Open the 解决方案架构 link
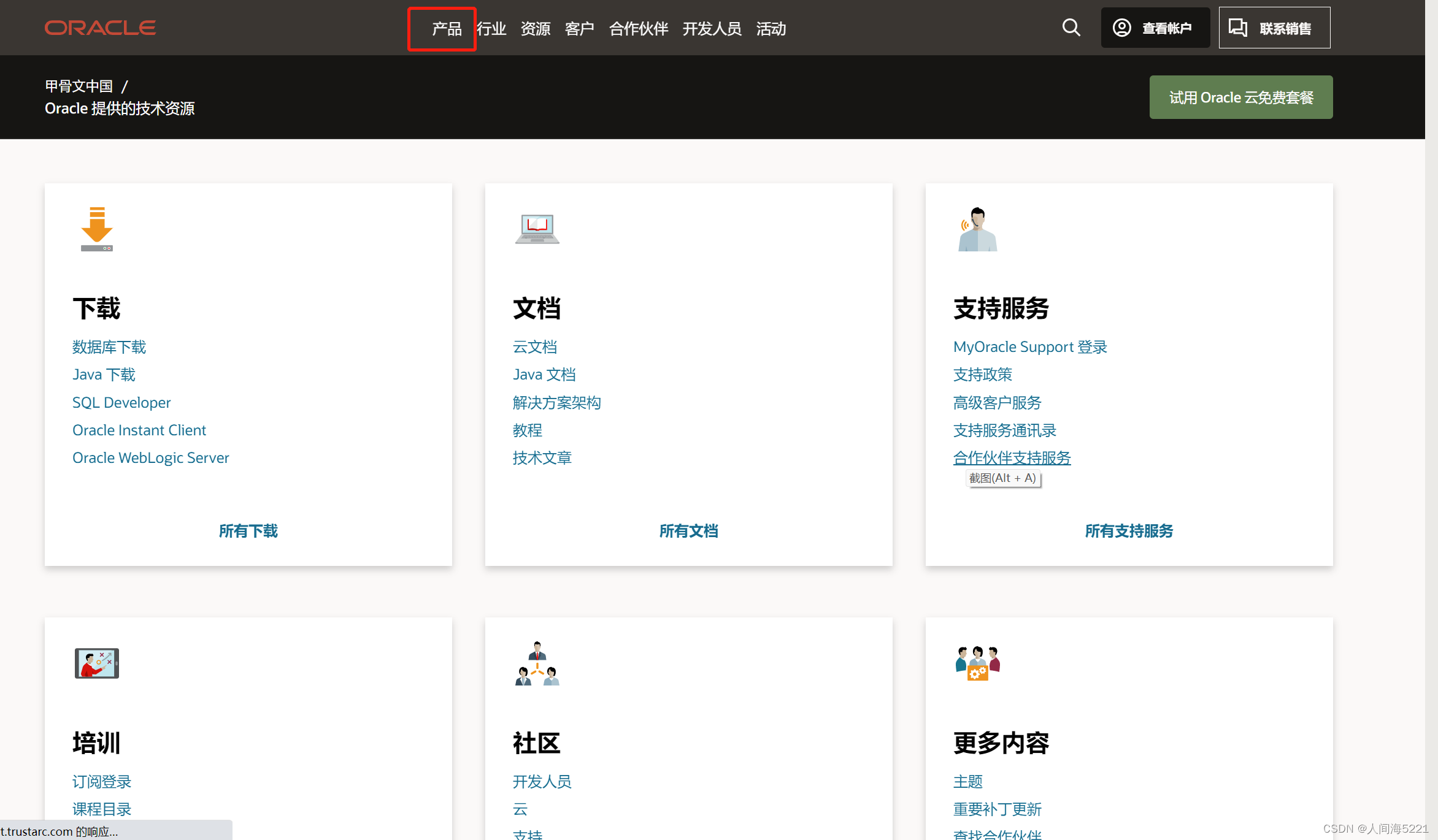The image size is (1438, 840). [557, 403]
